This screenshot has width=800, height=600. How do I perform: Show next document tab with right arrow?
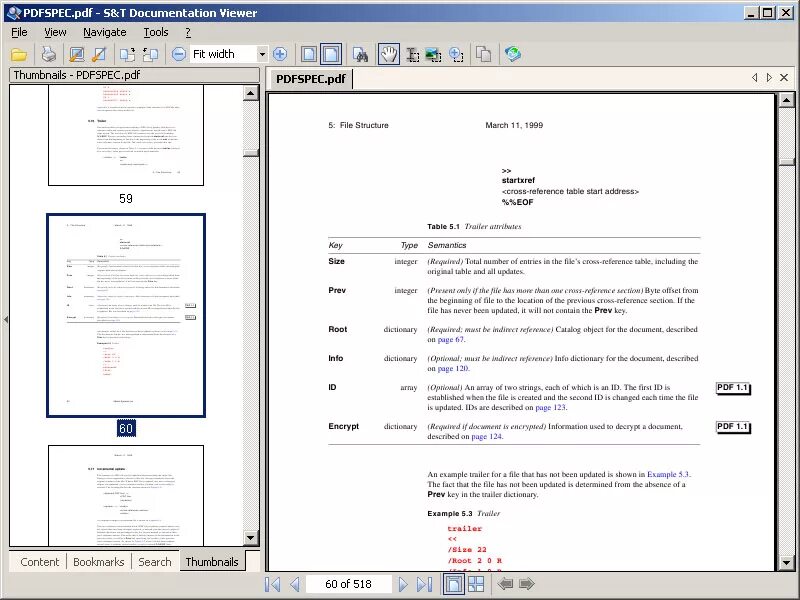(769, 78)
